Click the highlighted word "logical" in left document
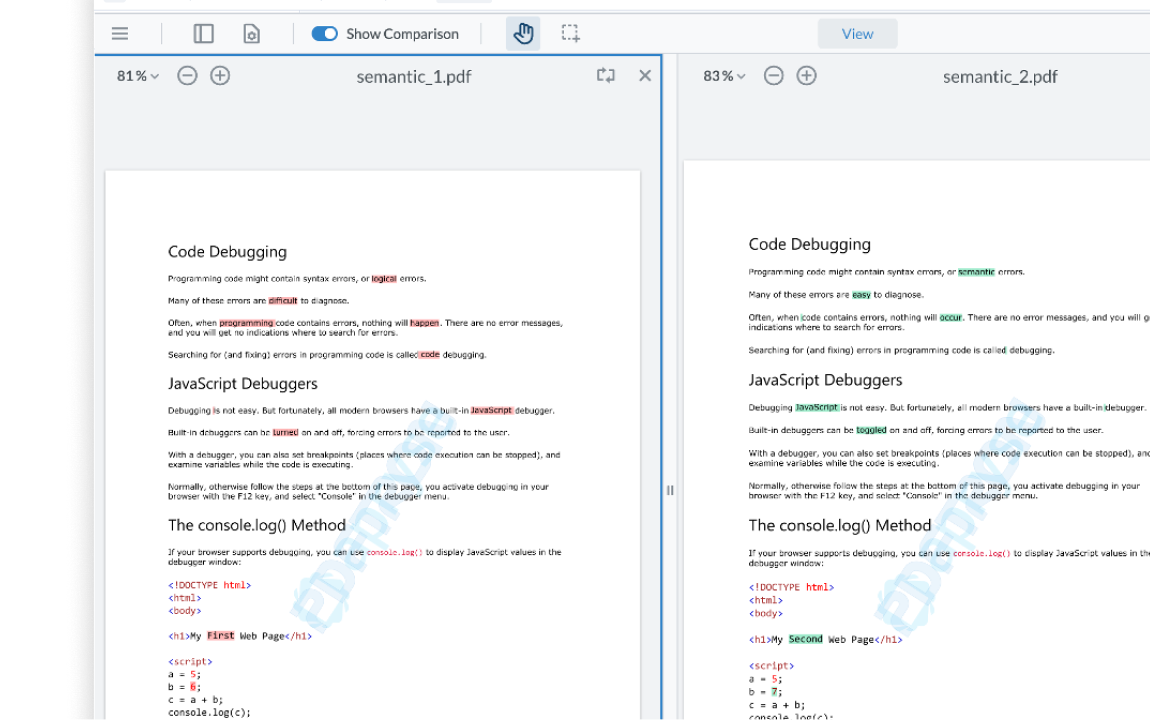Image resolution: width=1150 pixels, height=720 pixels. [x=384, y=279]
